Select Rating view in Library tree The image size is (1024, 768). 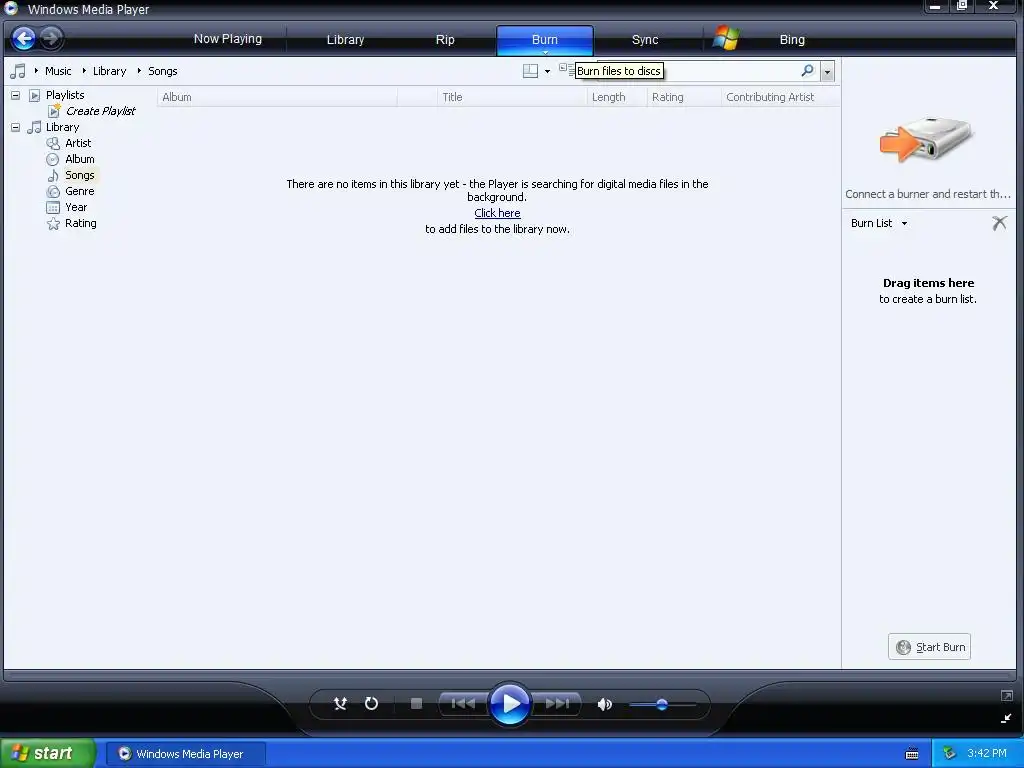click(x=80, y=223)
